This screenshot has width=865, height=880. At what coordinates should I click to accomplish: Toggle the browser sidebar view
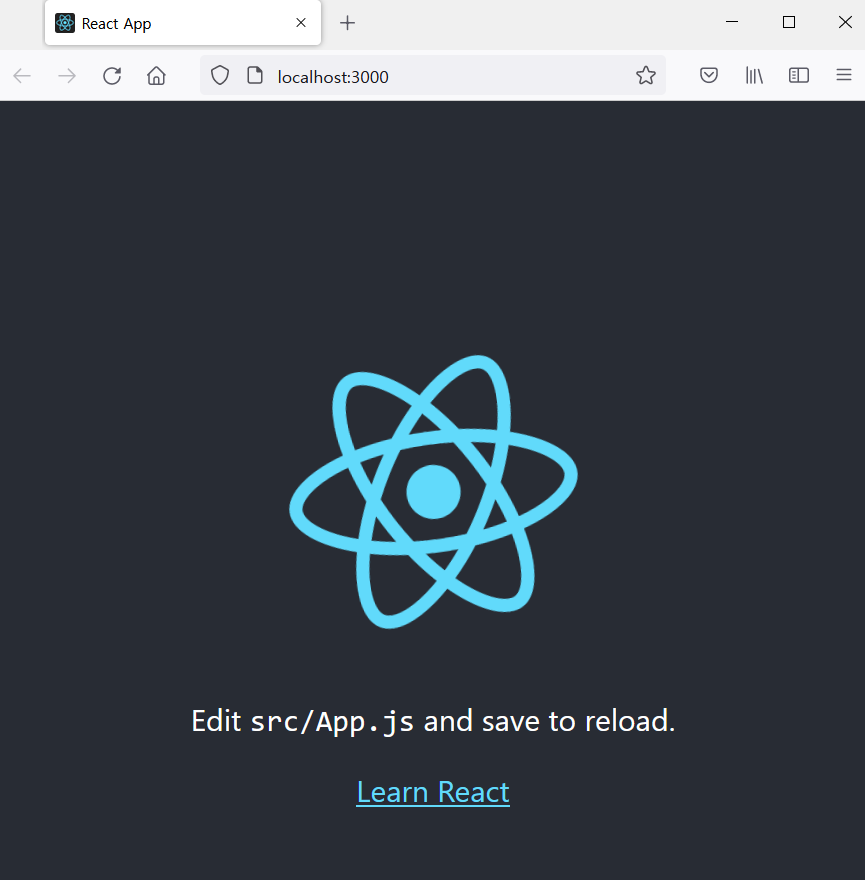point(799,76)
